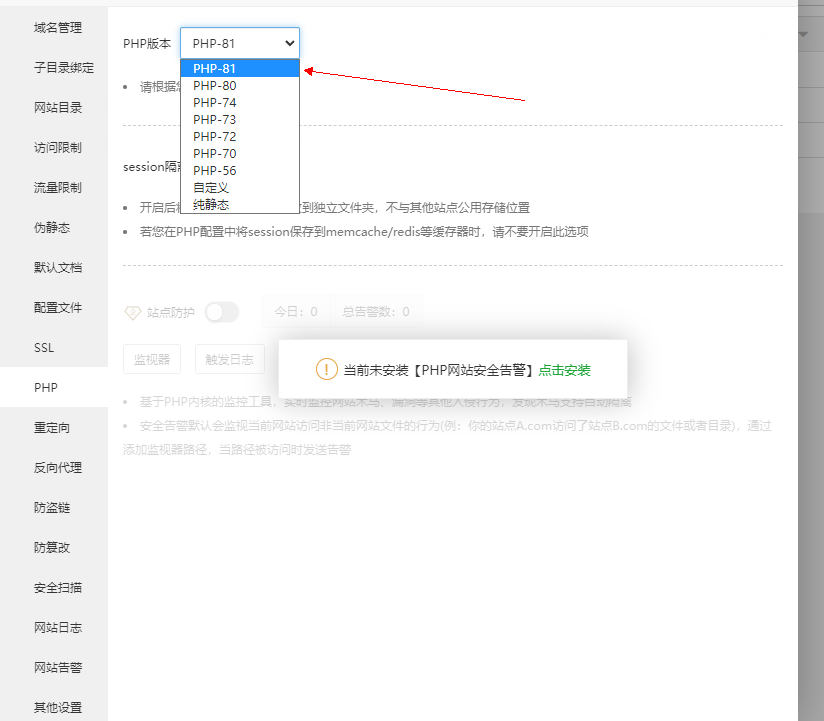Select 自定义 in the PHP version list
The height and width of the screenshot is (721, 824).
pyautogui.click(x=211, y=187)
